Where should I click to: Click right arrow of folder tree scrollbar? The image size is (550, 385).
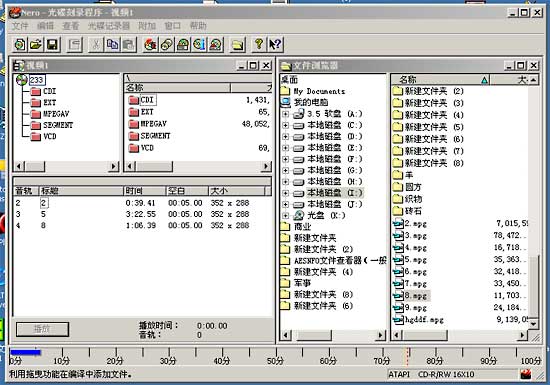coord(381,336)
